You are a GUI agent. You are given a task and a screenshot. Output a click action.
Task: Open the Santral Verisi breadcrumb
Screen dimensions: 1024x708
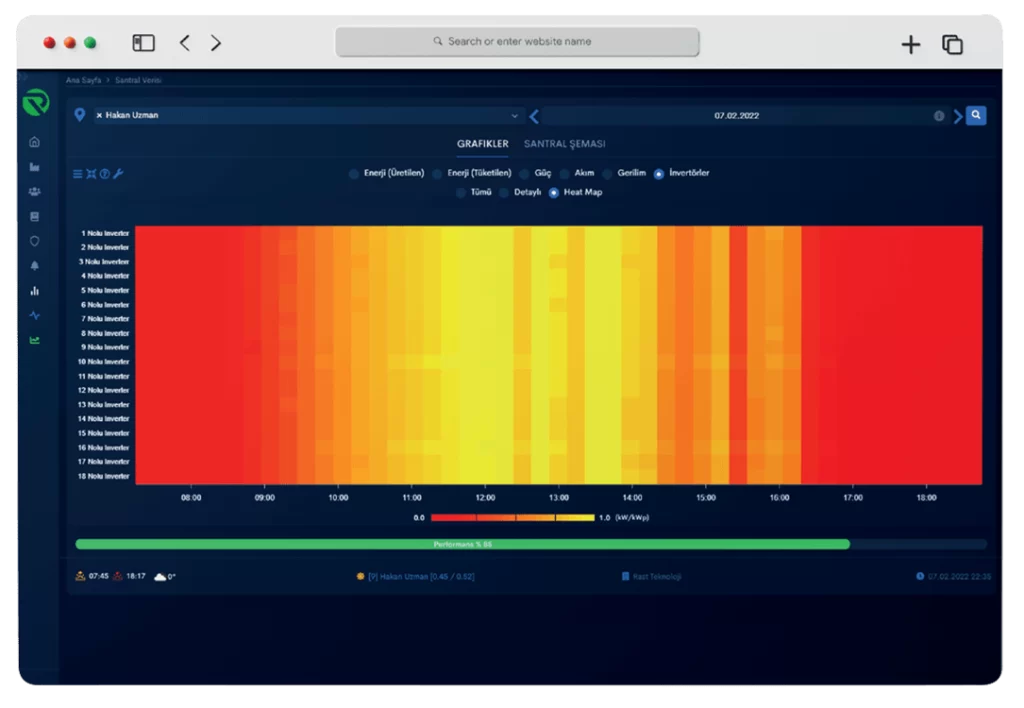pos(138,80)
